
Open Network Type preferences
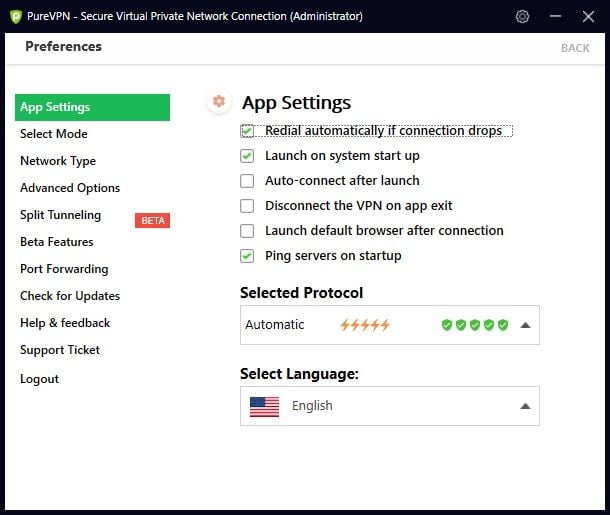pyautogui.click(x=58, y=161)
